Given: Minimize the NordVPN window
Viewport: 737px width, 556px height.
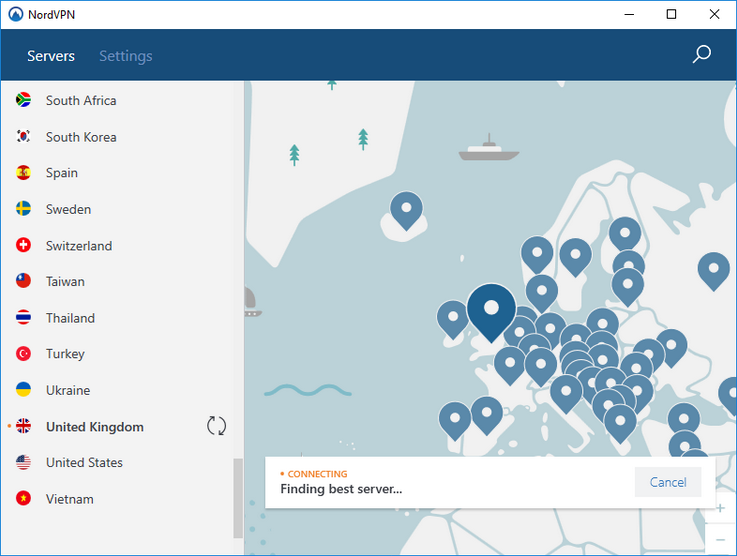Looking at the screenshot, I should (629, 14).
